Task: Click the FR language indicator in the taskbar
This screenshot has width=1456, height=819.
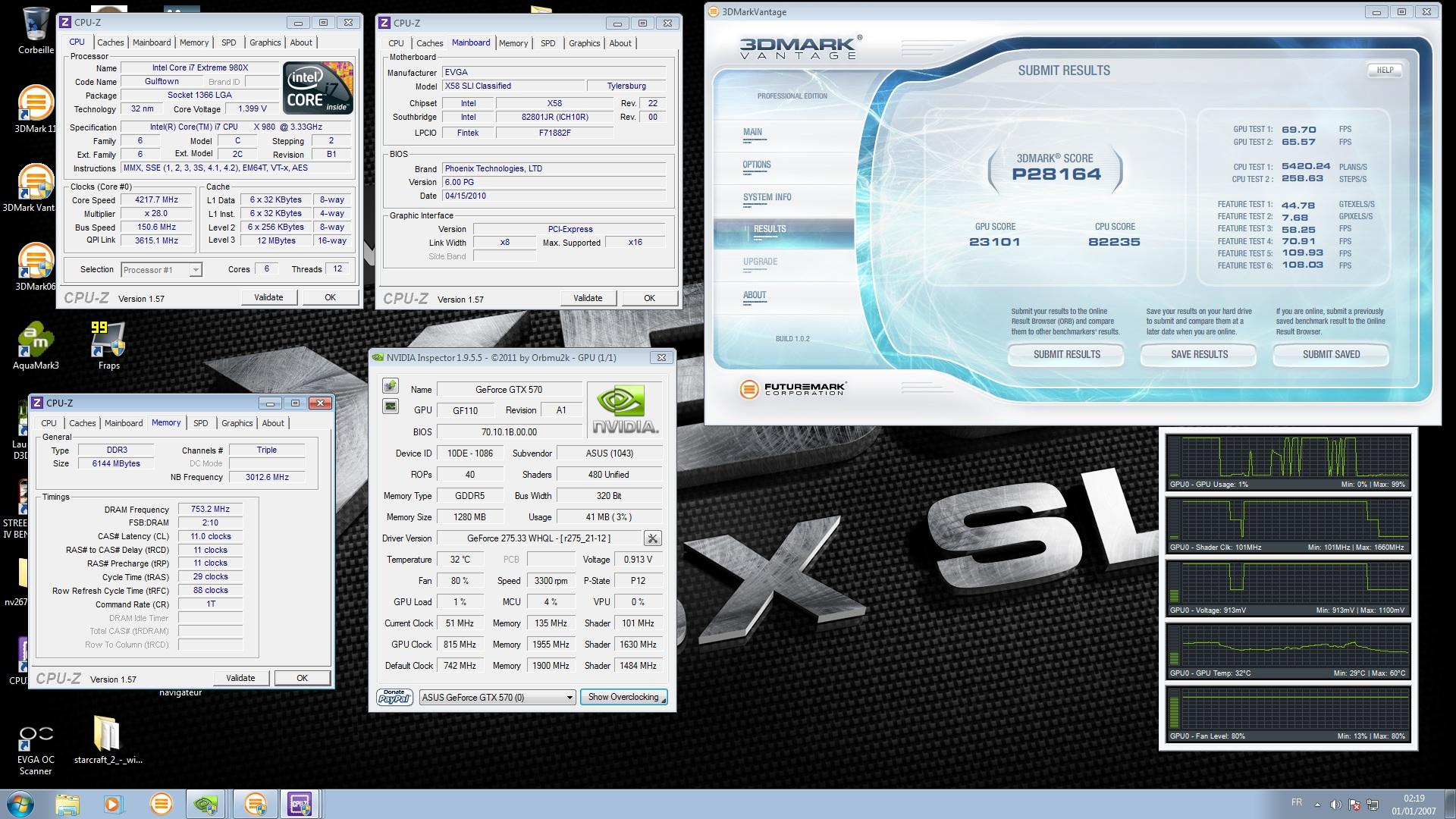Action: [x=1296, y=802]
